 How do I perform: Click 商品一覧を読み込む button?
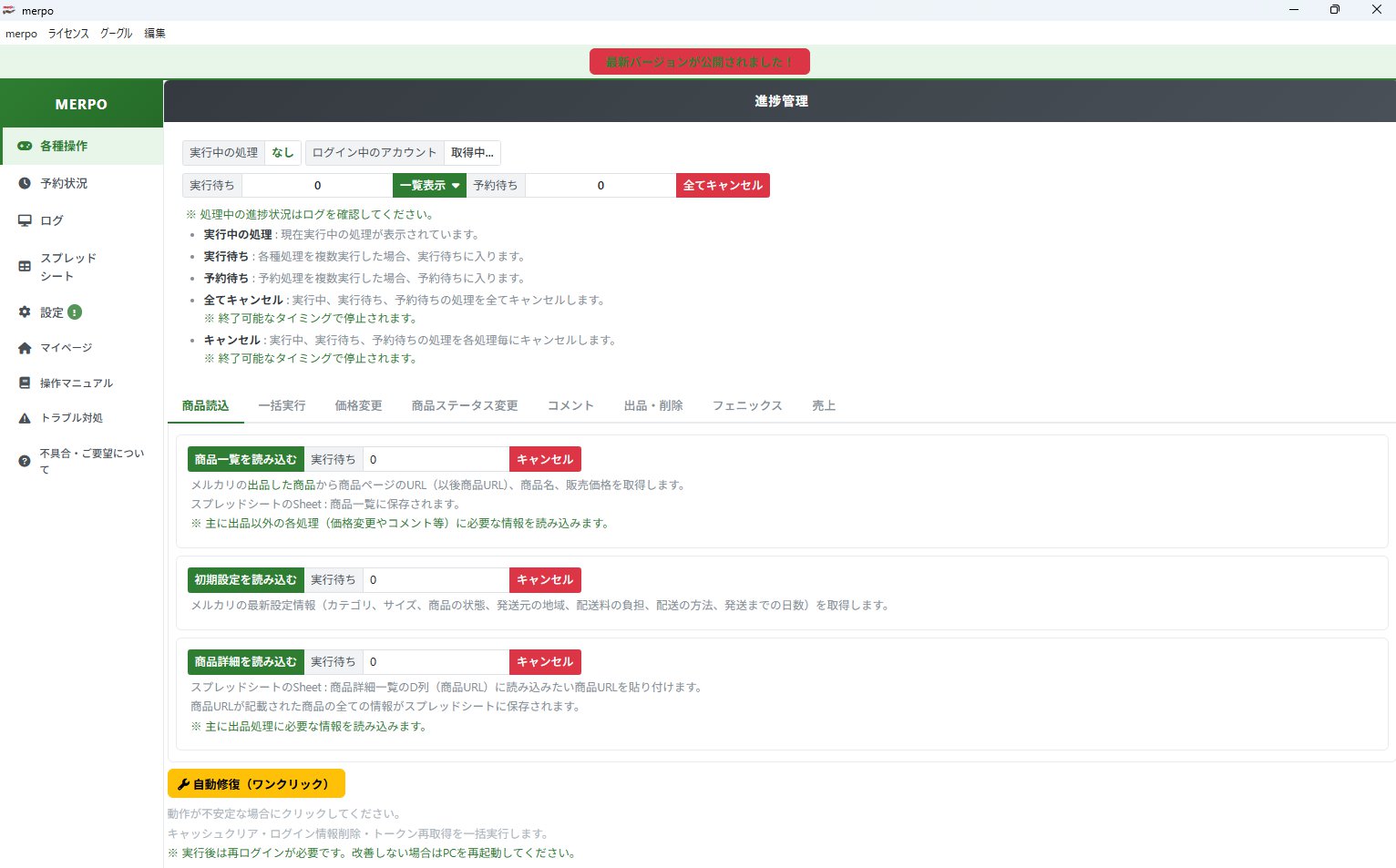click(245, 460)
